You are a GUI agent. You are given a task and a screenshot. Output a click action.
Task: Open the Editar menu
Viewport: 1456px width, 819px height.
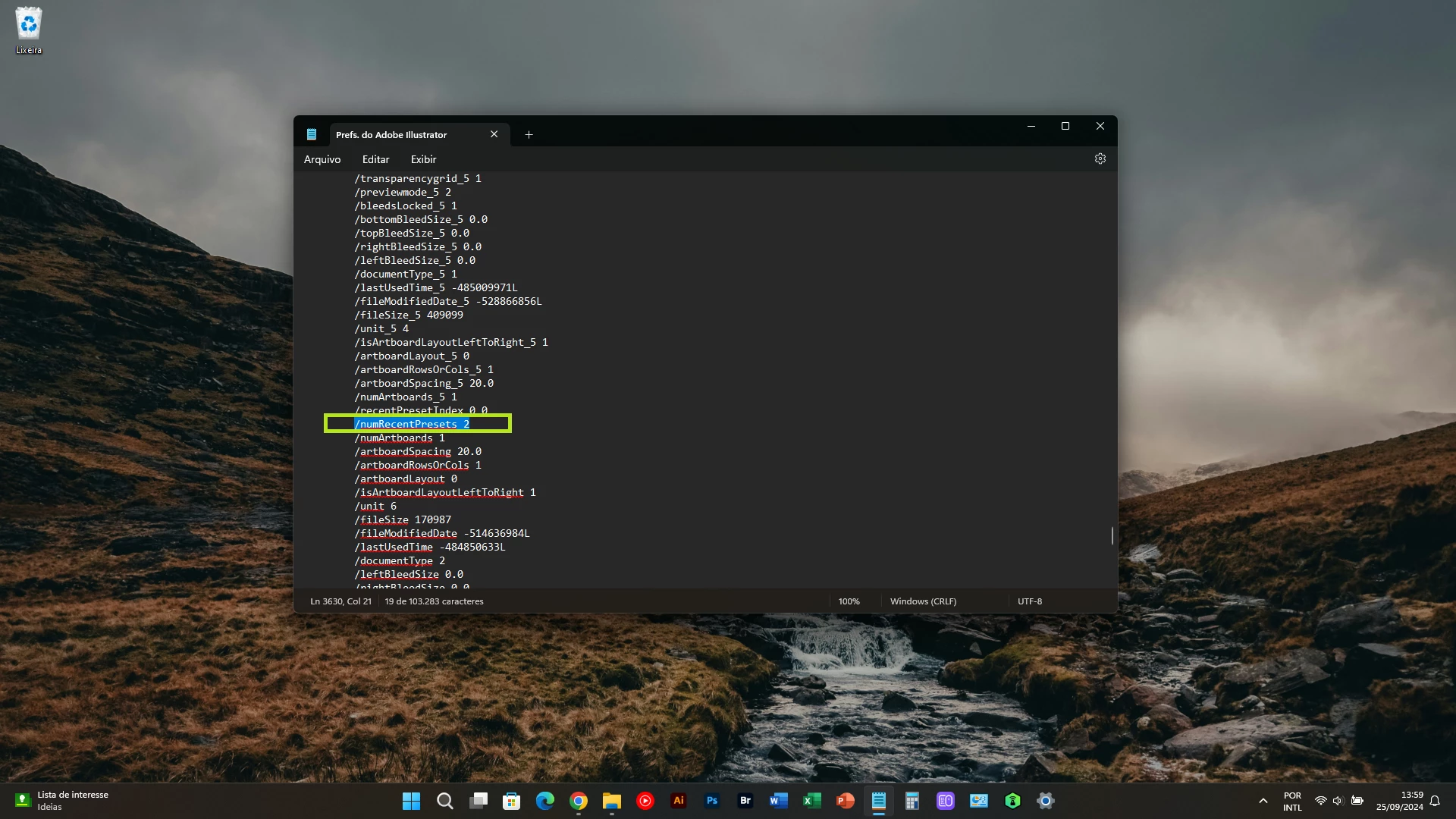pyautogui.click(x=375, y=159)
